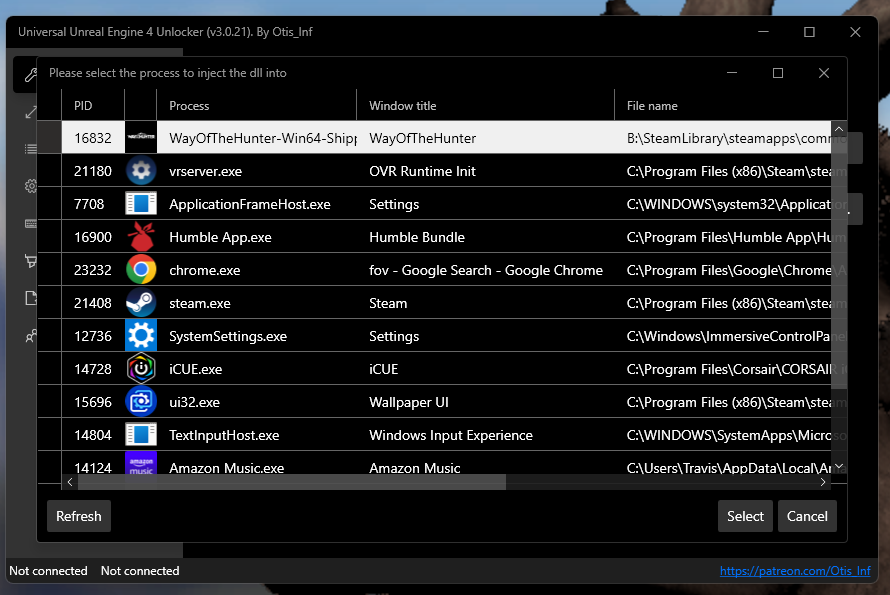Click the vrserver.exe gear icon
This screenshot has width=890, height=595.
pyautogui.click(x=141, y=171)
